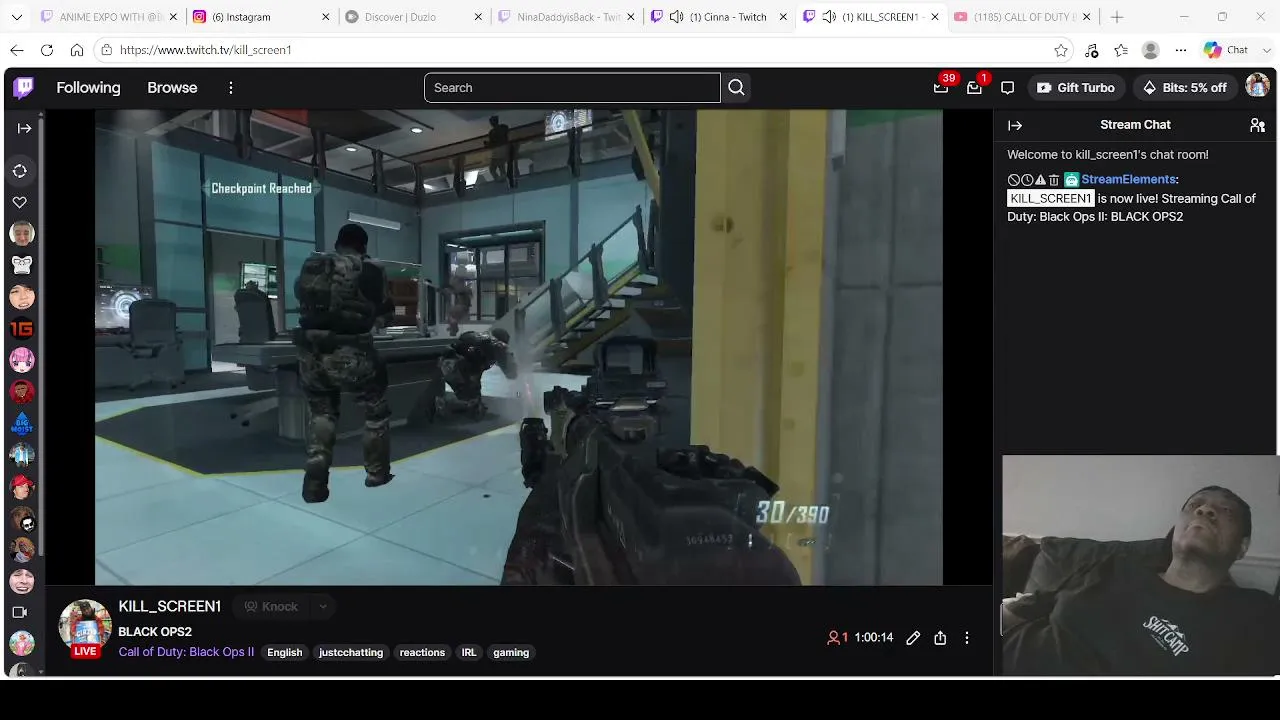Share the stream using the share icon
Viewport: 1280px width, 720px height.
(940, 637)
